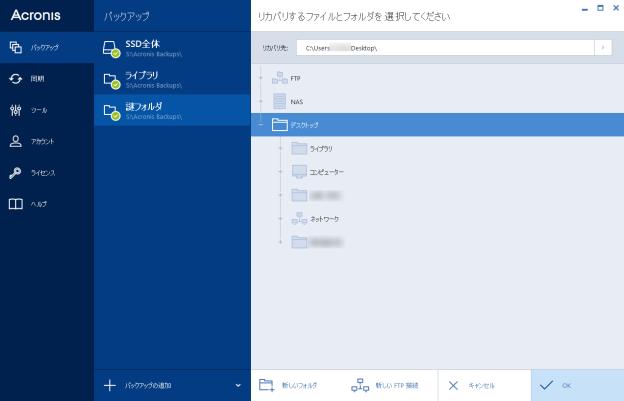Click the Acronis logo
624x401 pixels.
tap(36, 15)
